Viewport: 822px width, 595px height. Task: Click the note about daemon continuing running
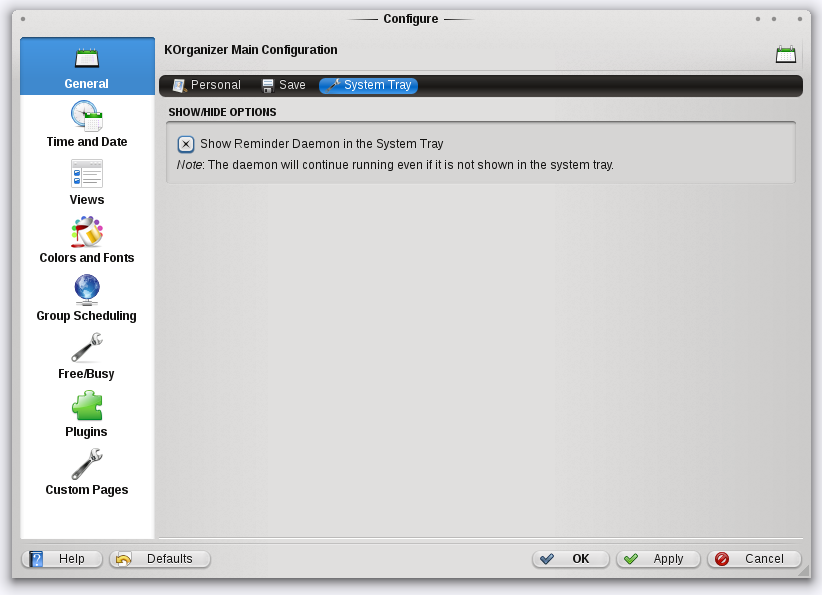[x=395, y=165]
